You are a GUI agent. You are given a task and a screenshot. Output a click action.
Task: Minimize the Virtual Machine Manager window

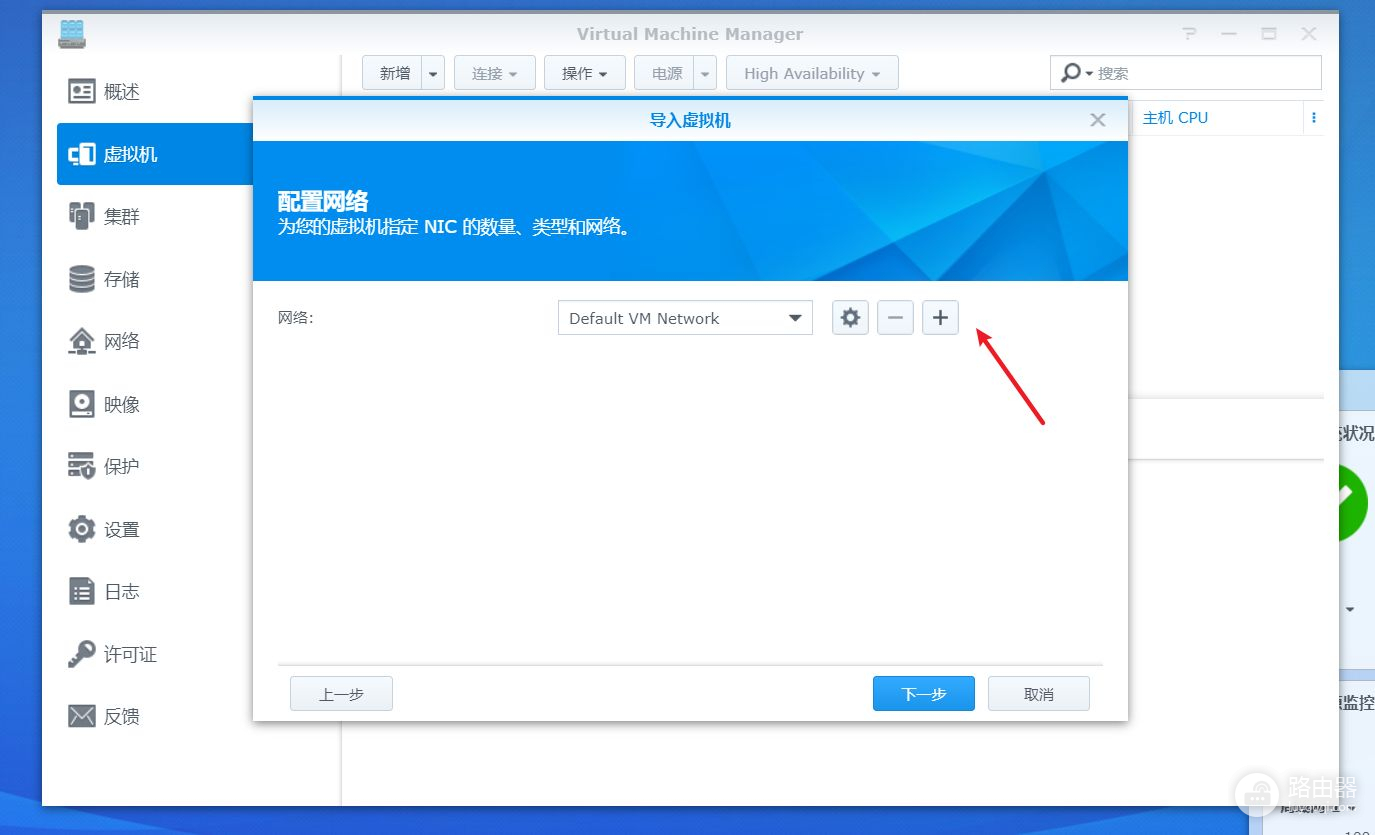pos(1229,34)
